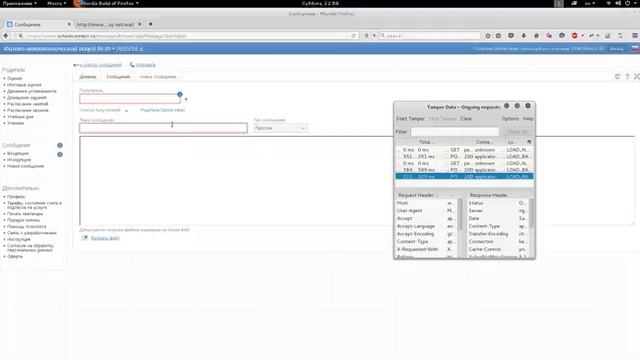
Task: Click User-Agent in the request headers list
Action: 409,211
